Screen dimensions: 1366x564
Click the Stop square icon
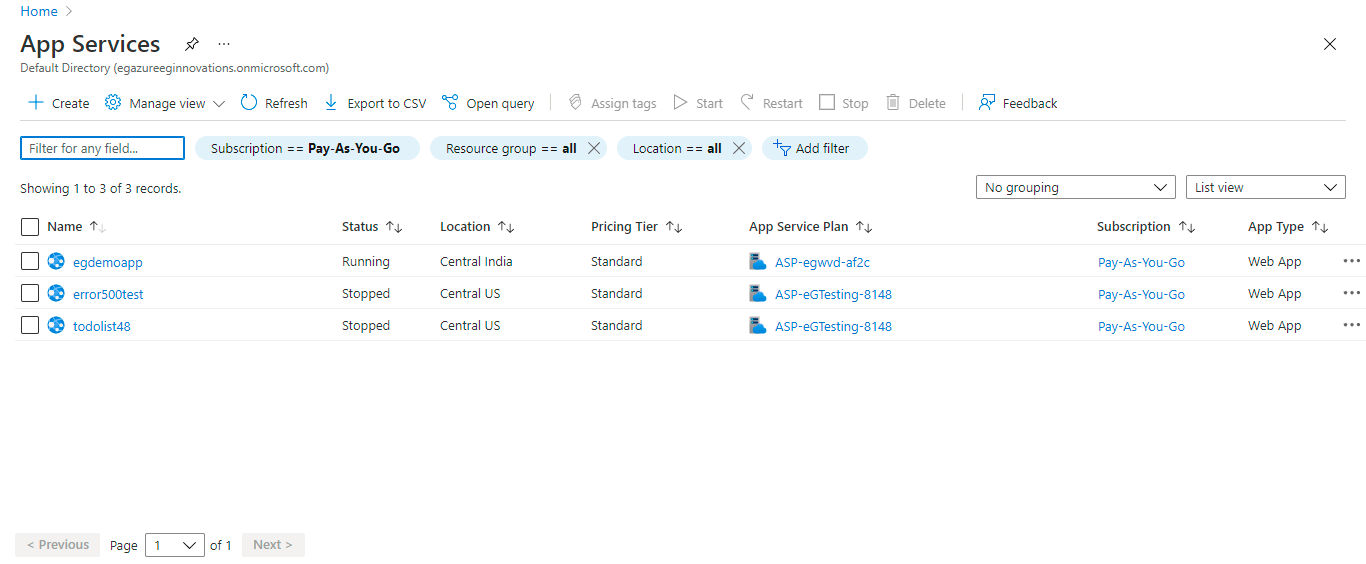click(x=827, y=102)
